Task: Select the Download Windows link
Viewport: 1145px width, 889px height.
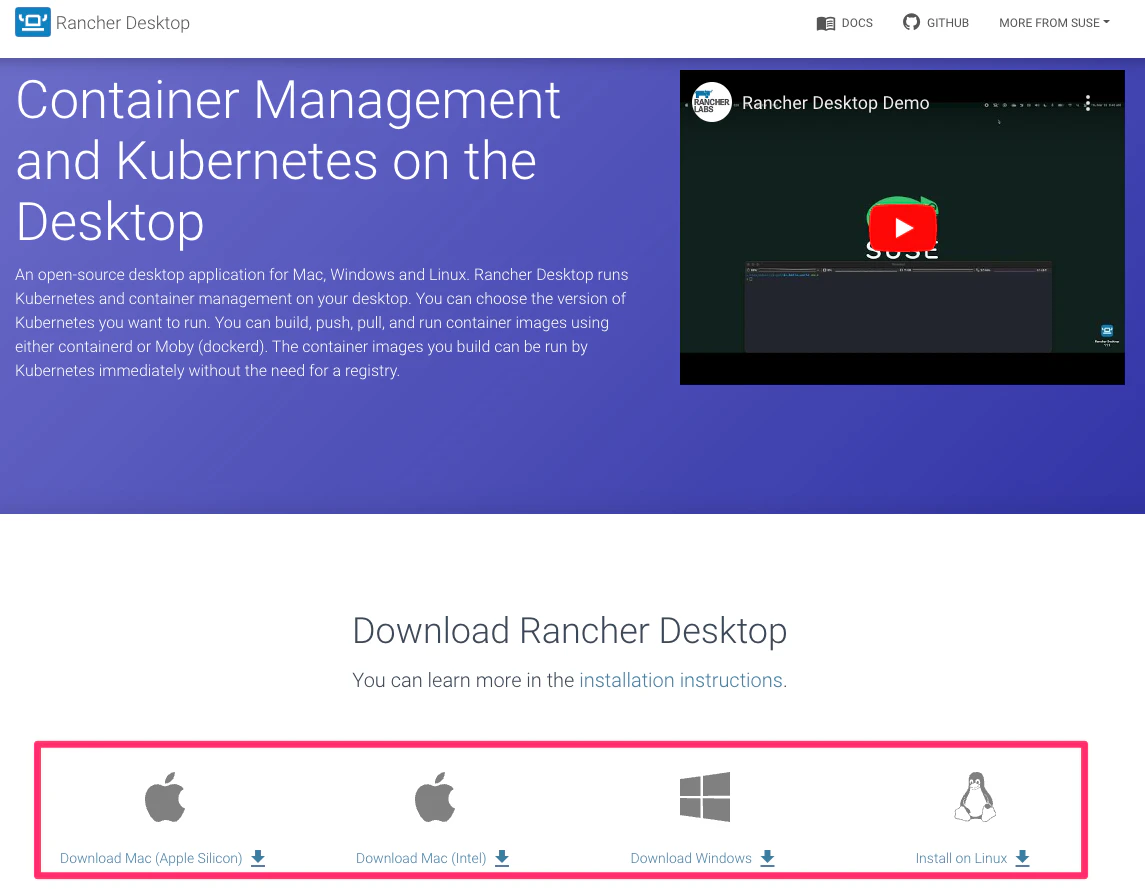Action: 691,858
